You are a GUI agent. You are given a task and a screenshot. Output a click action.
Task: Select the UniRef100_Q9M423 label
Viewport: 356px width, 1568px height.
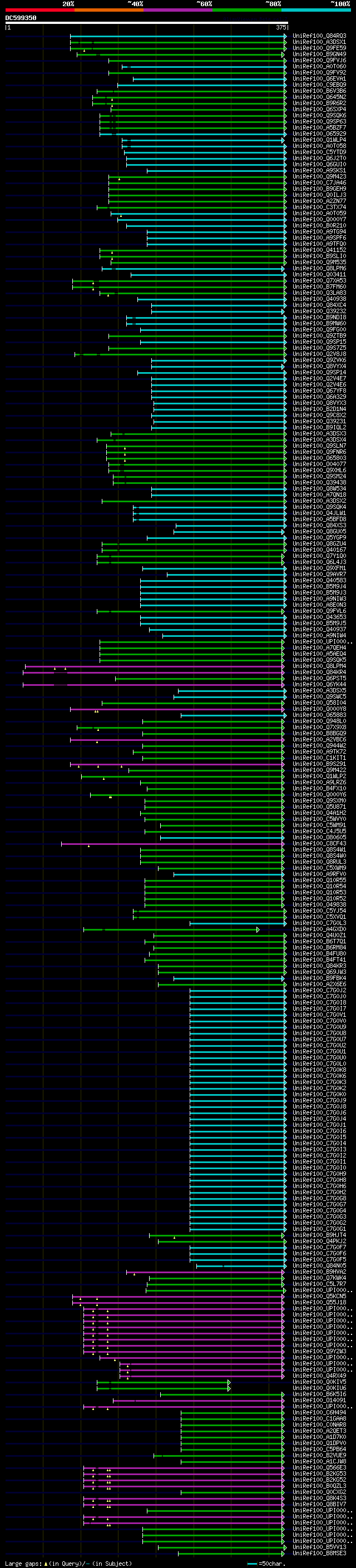coord(319,176)
